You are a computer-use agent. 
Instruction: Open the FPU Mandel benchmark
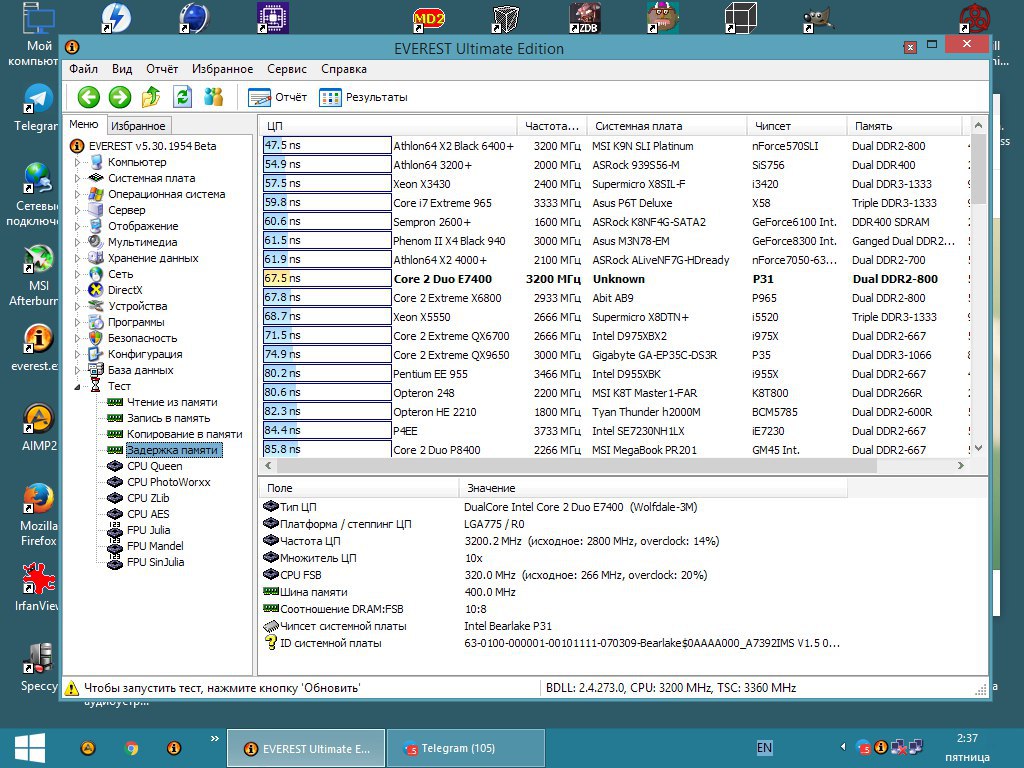click(x=155, y=546)
